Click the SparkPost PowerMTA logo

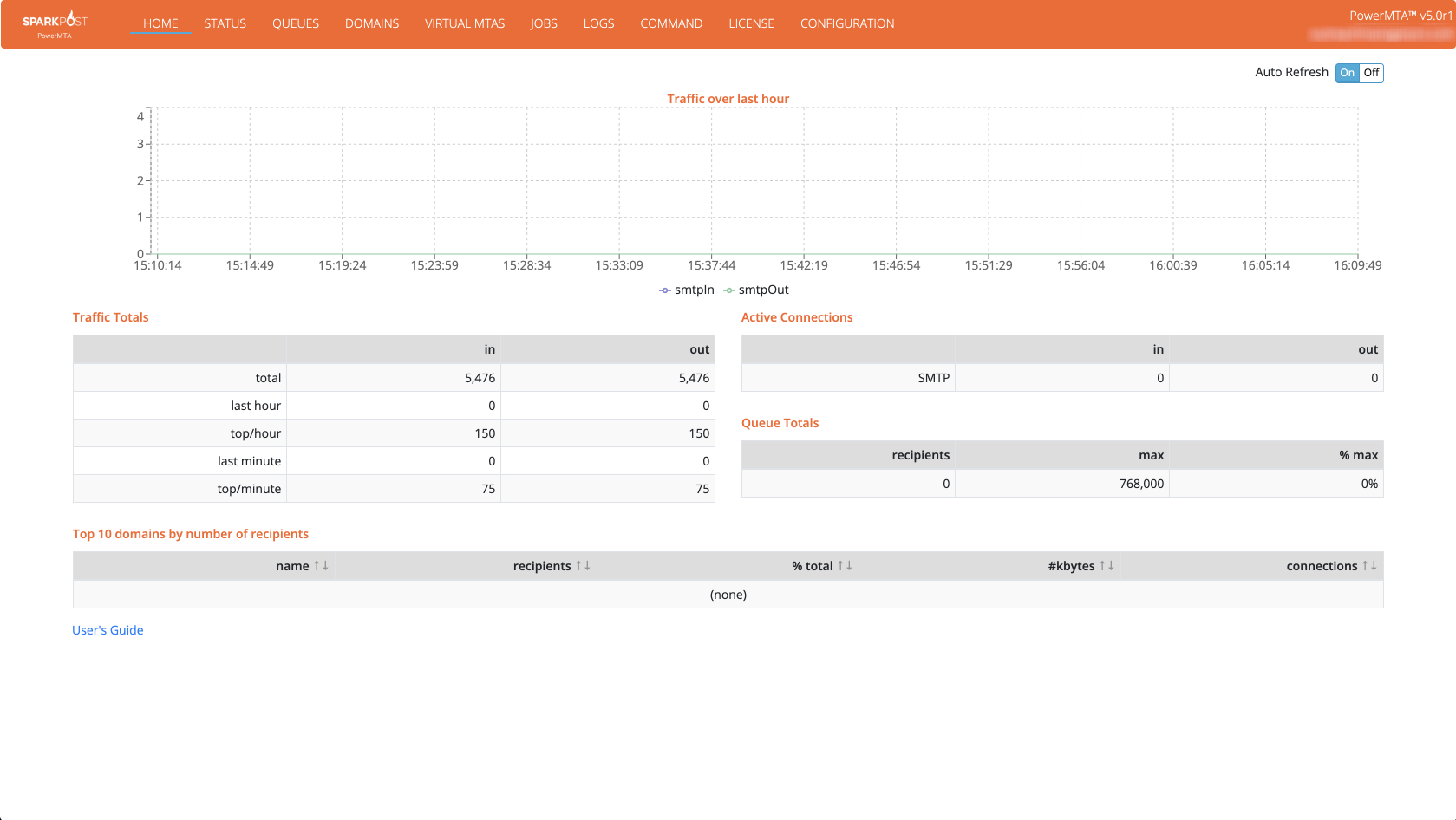55,24
